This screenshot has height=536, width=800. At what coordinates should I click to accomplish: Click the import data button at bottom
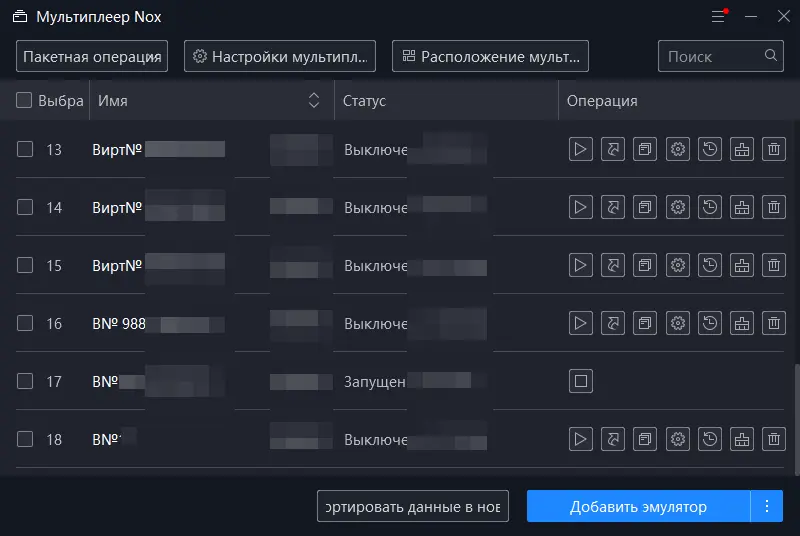coord(413,506)
